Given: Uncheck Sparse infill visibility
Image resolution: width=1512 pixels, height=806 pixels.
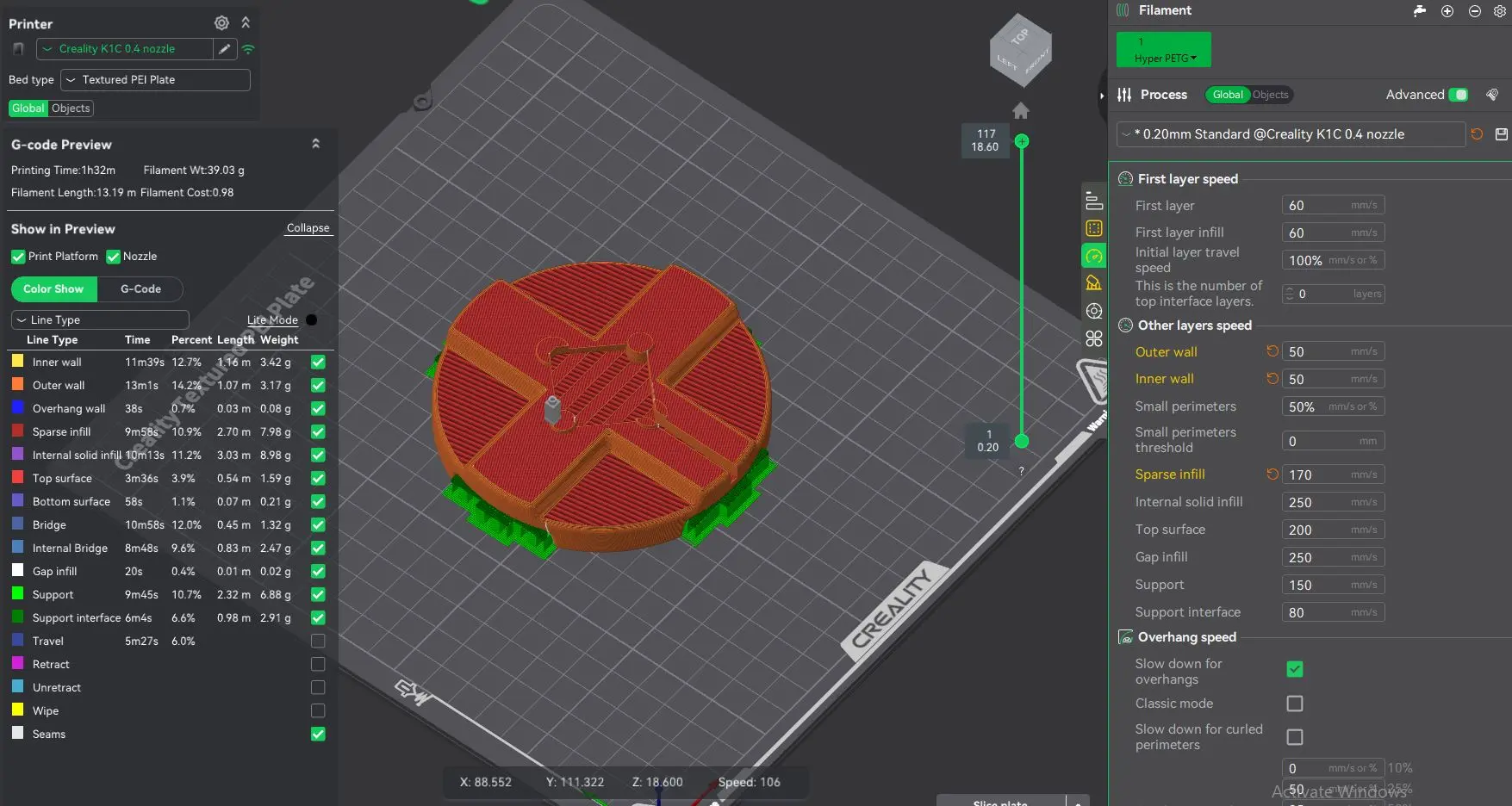Looking at the screenshot, I should 318,432.
